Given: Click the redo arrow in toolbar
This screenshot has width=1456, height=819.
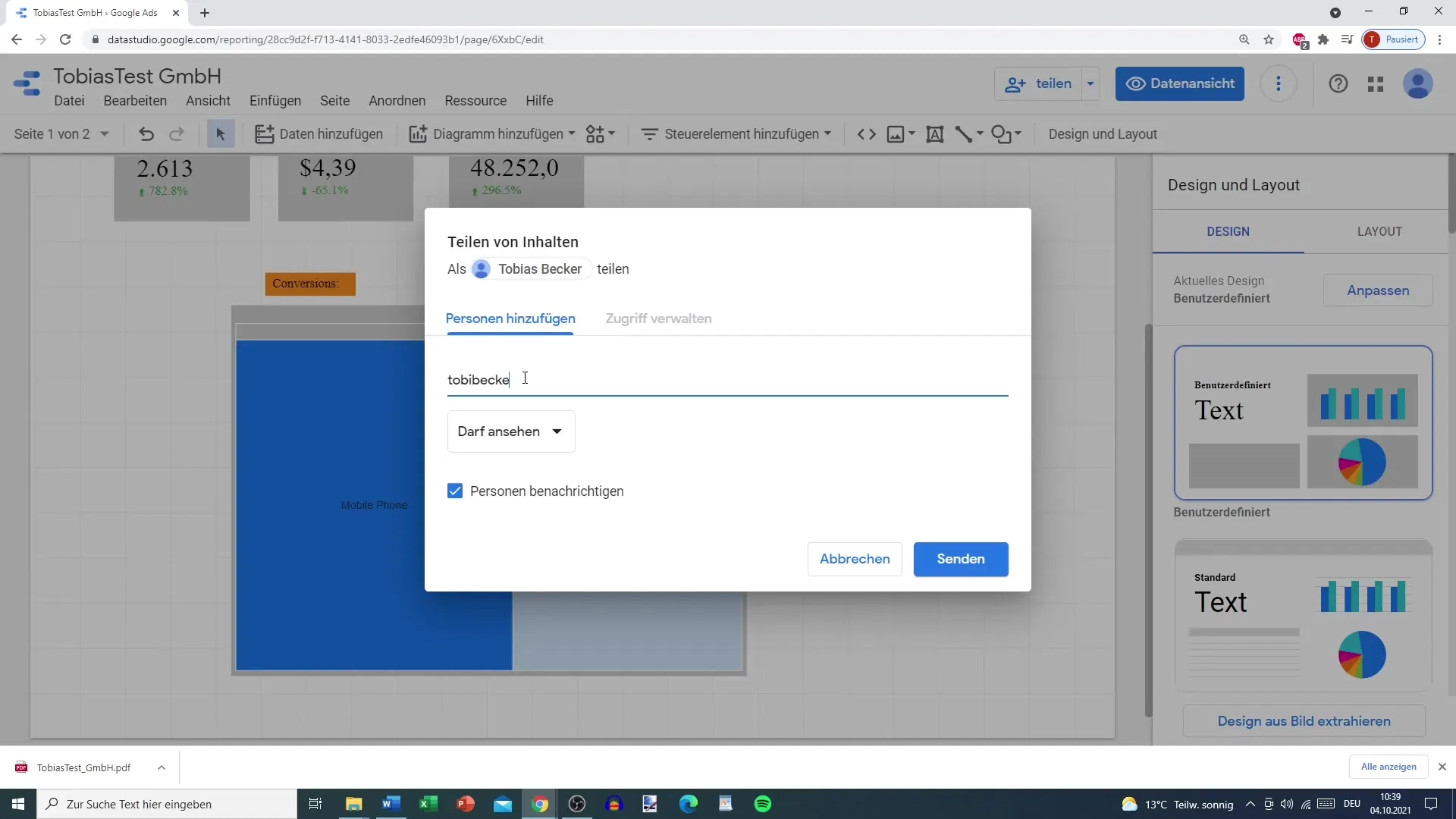Looking at the screenshot, I should click(177, 134).
